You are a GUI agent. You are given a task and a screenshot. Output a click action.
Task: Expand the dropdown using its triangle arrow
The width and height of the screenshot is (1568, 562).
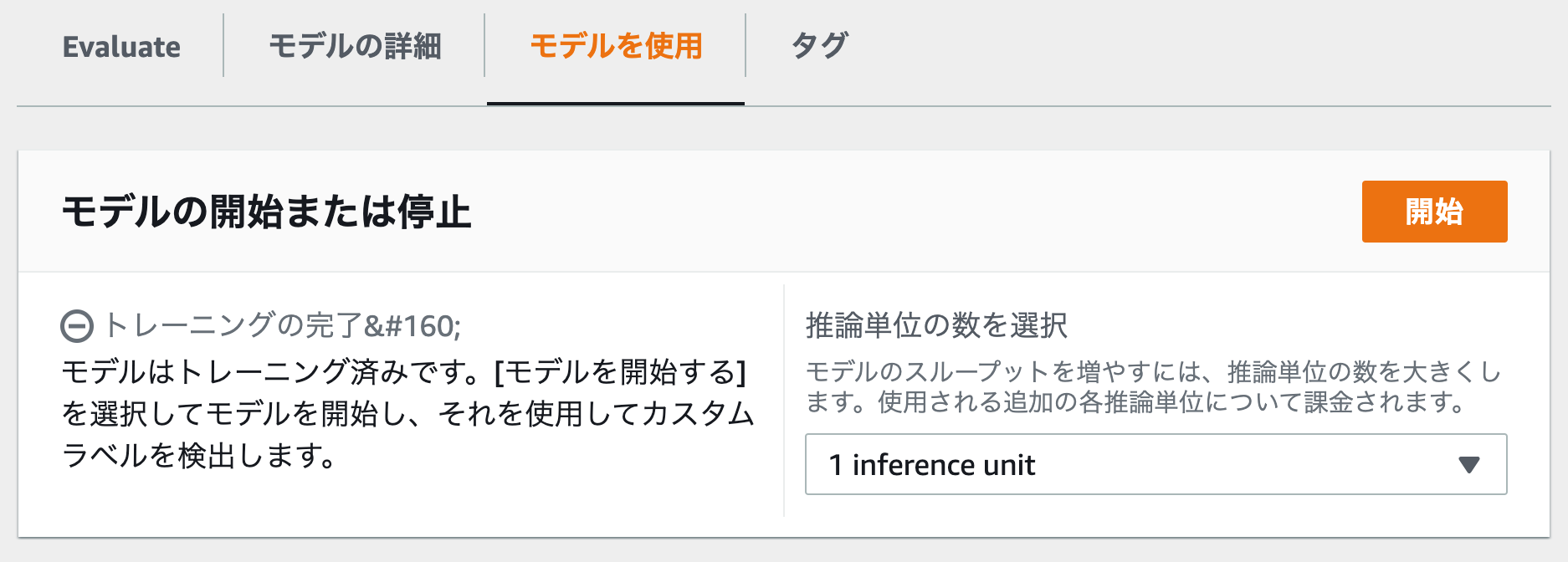pos(1468,465)
